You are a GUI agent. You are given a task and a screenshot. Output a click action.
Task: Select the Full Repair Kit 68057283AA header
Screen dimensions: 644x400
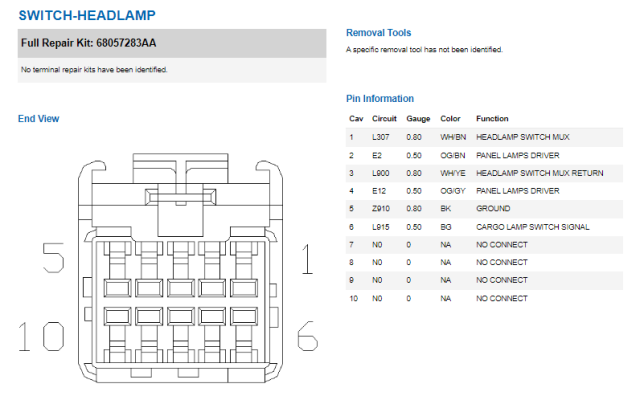coord(172,43)
